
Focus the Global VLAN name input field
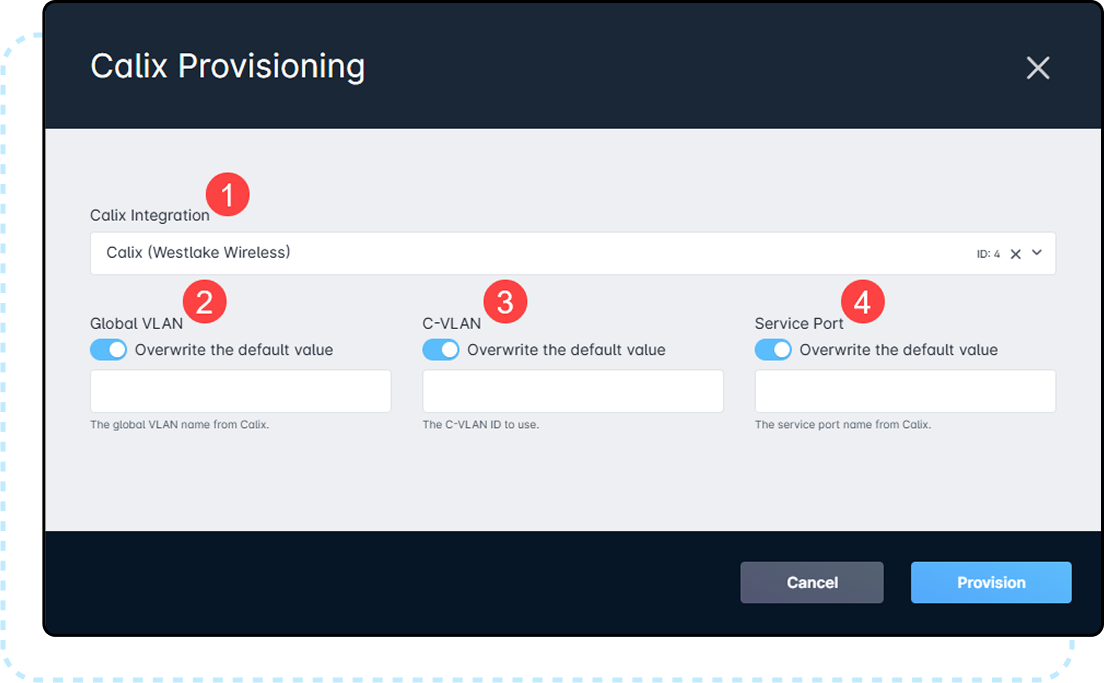[241, 391]
